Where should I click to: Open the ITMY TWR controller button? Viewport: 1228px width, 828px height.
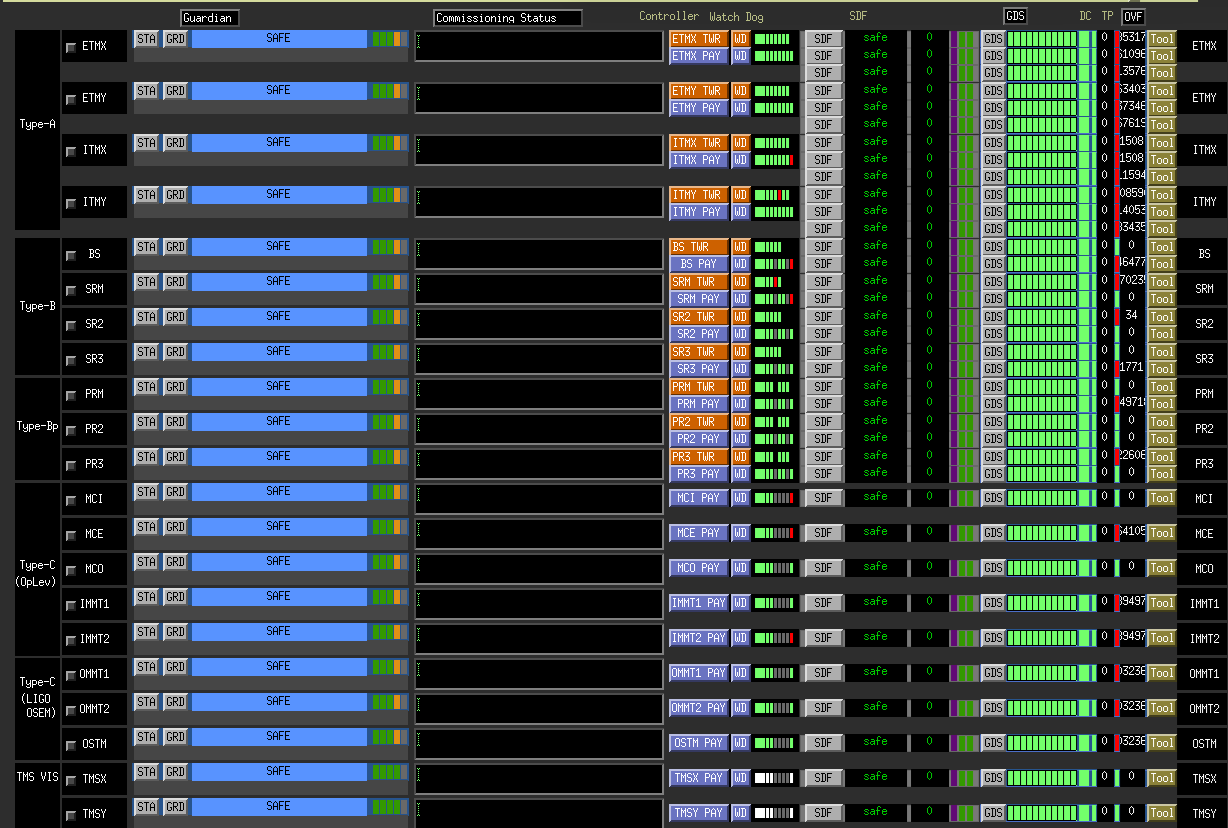698,195
